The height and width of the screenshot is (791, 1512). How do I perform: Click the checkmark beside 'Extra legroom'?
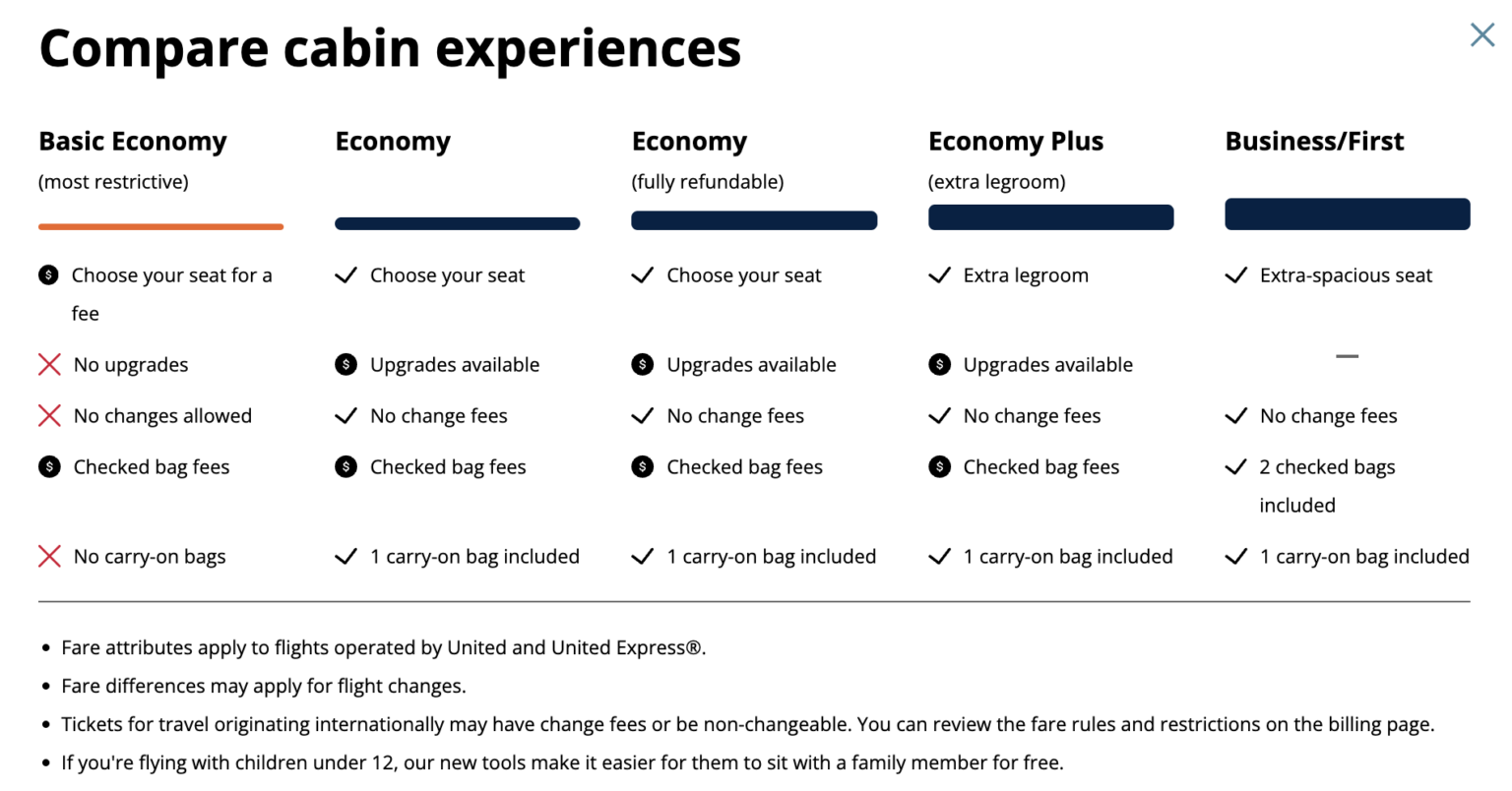click(940, 275)
